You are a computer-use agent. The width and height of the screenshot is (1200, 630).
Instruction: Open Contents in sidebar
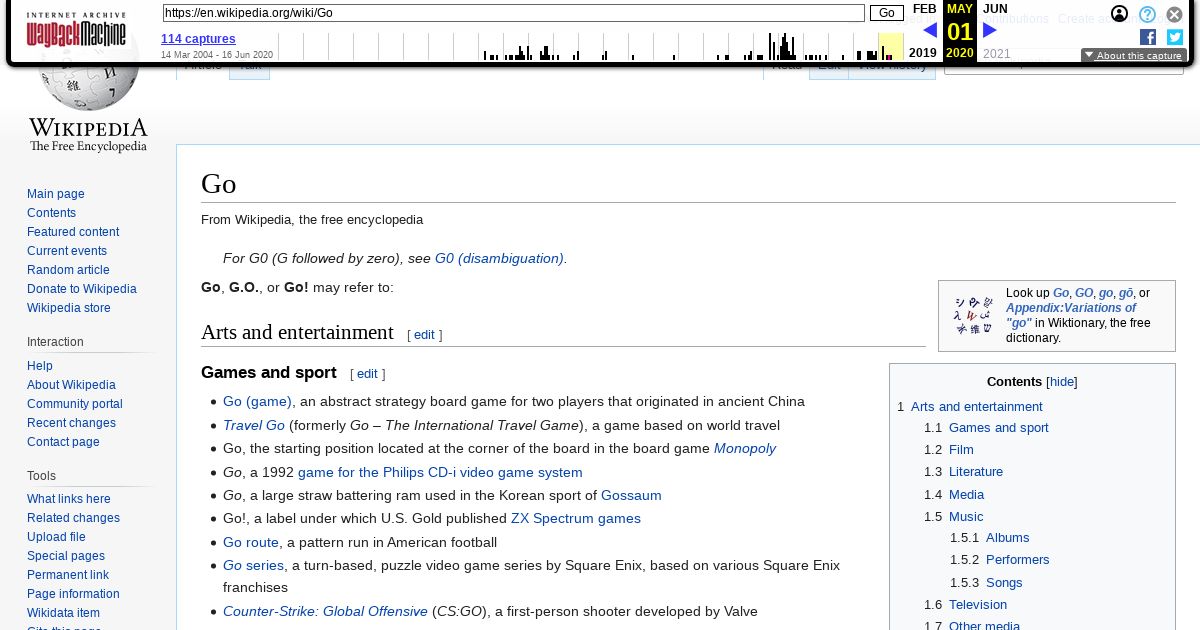(x=51, y=213)
